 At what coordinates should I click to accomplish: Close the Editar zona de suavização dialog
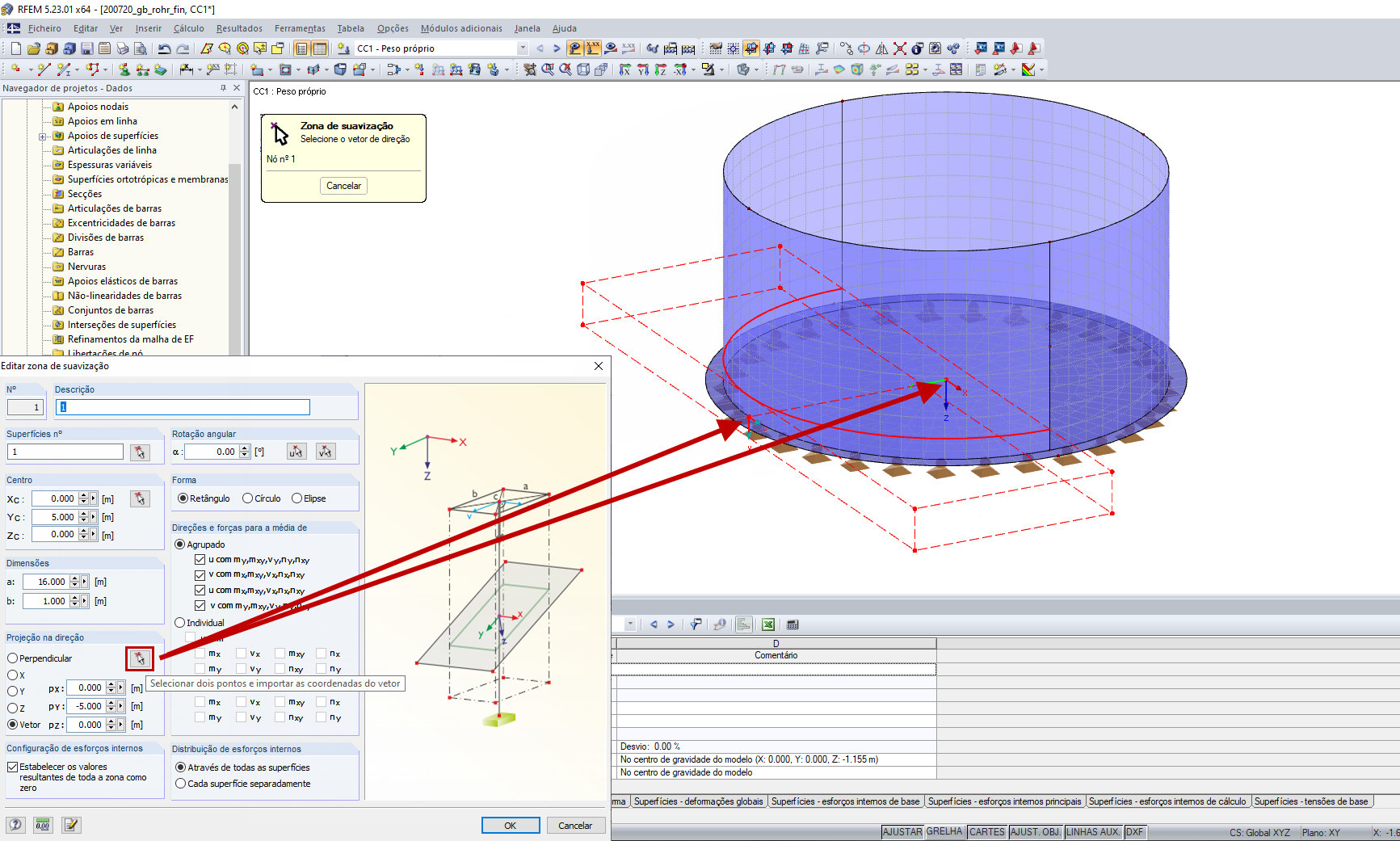[599, 366]
